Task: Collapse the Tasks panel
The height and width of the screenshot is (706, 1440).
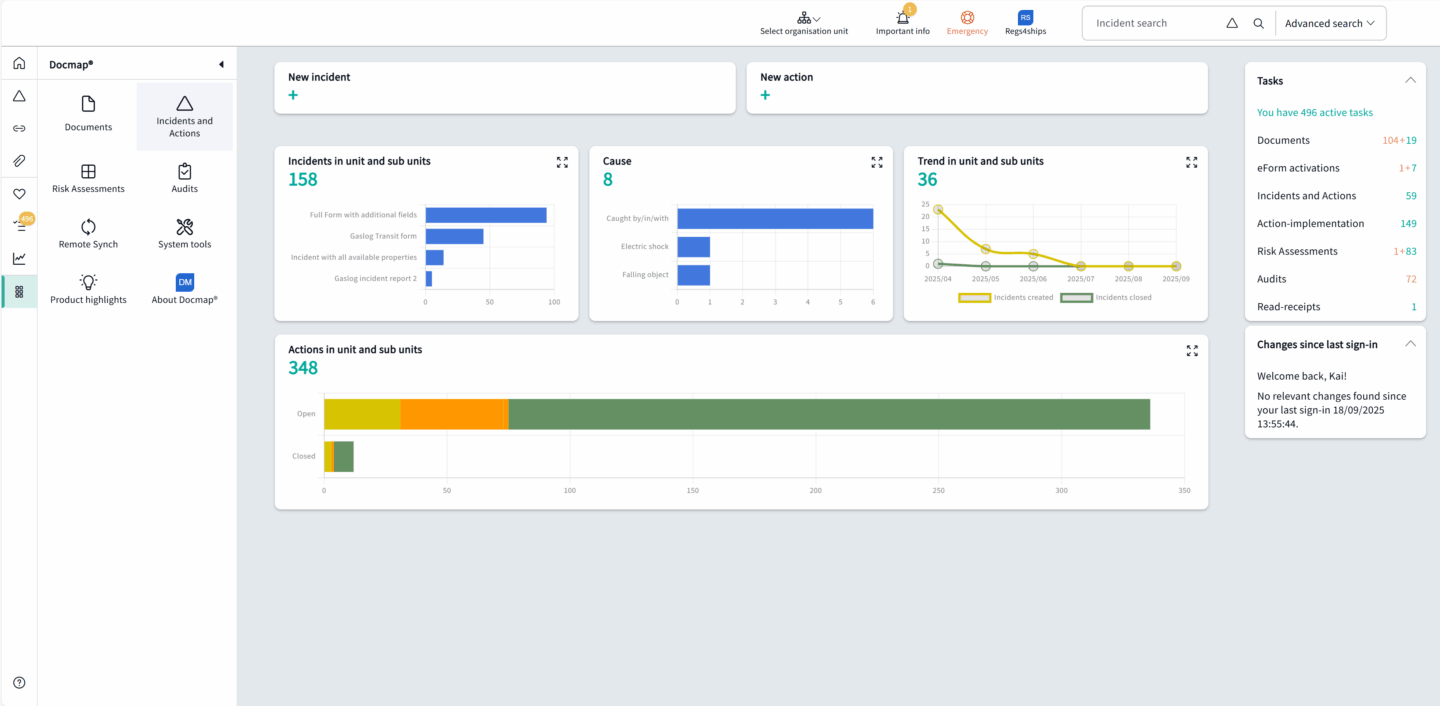Action: pos(1410,80)
